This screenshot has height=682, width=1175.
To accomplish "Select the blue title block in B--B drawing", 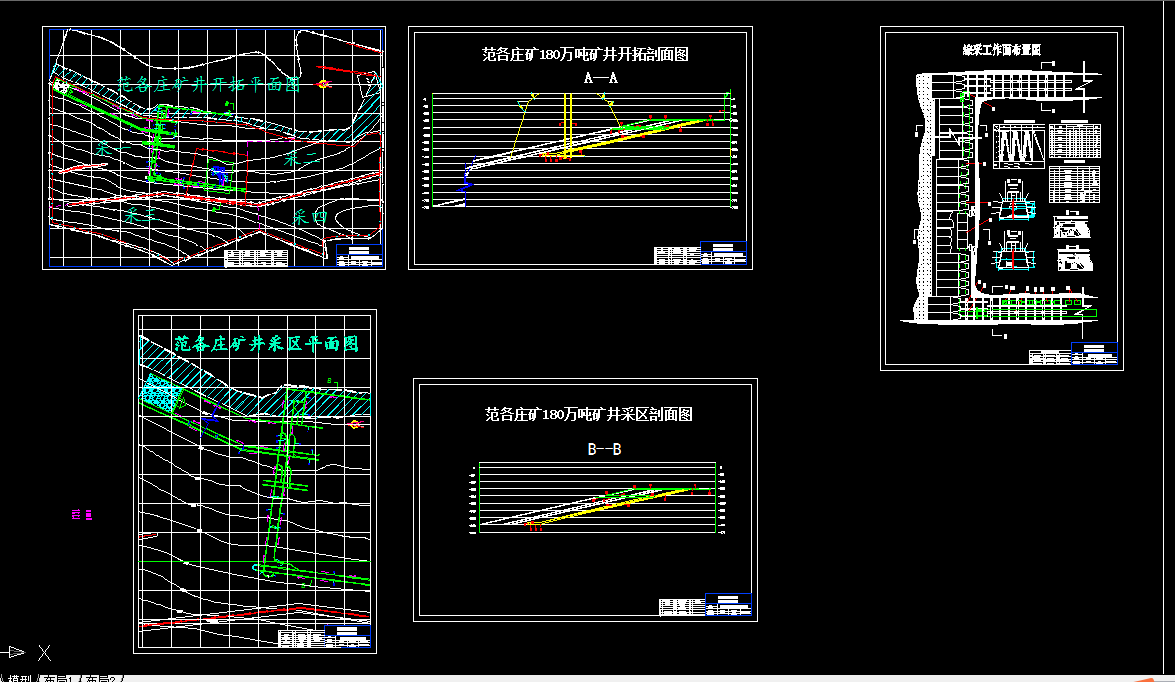I will [x=728, y=605].
